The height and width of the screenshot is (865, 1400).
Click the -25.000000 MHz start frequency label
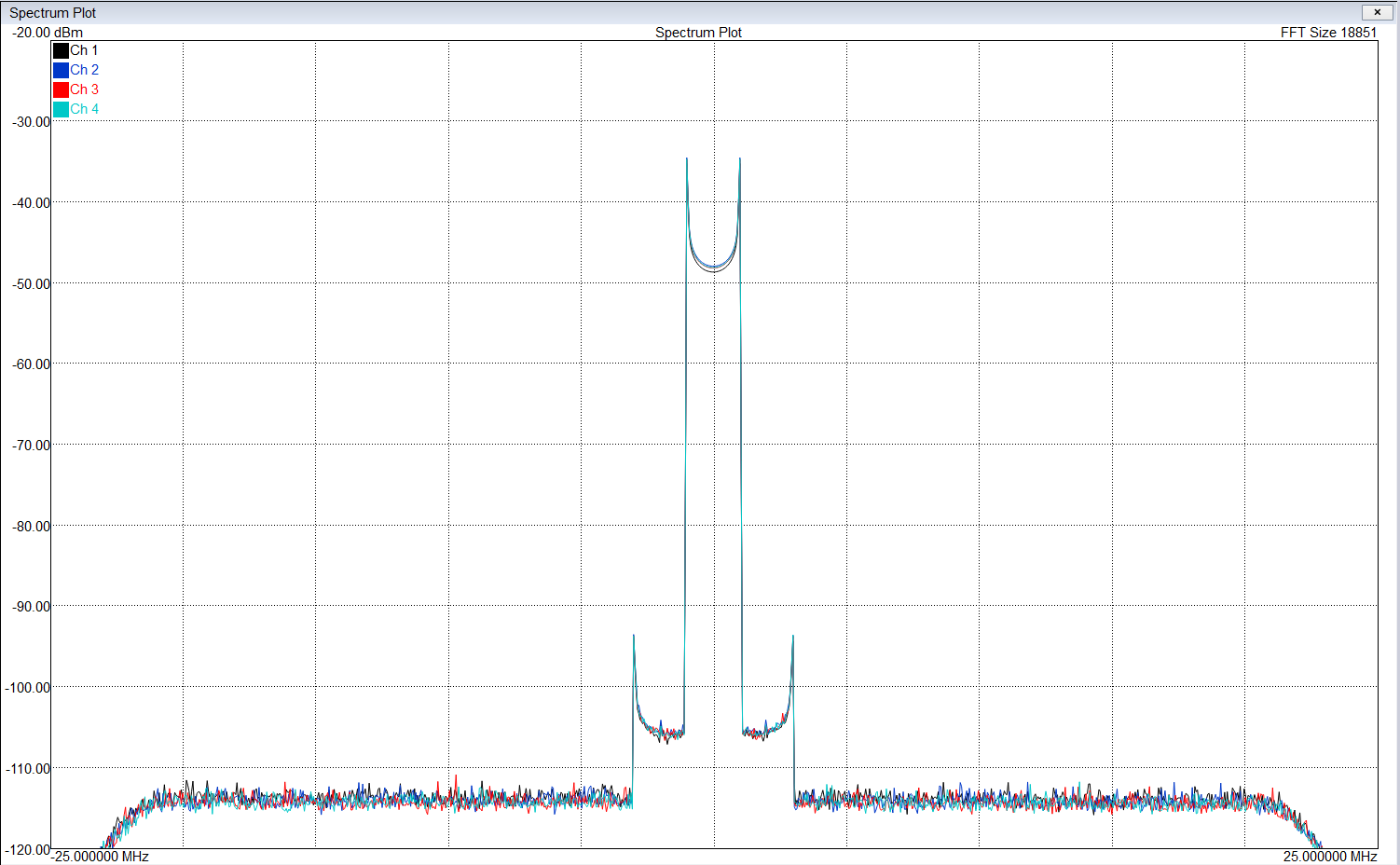pyautogui.click(x=100, y=857)
